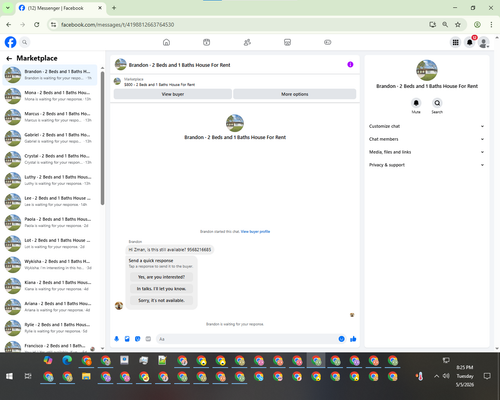Expand the Privacy & support section
Image resolution: width=500 pixels, height=400 pixels.
click(426, 165)
